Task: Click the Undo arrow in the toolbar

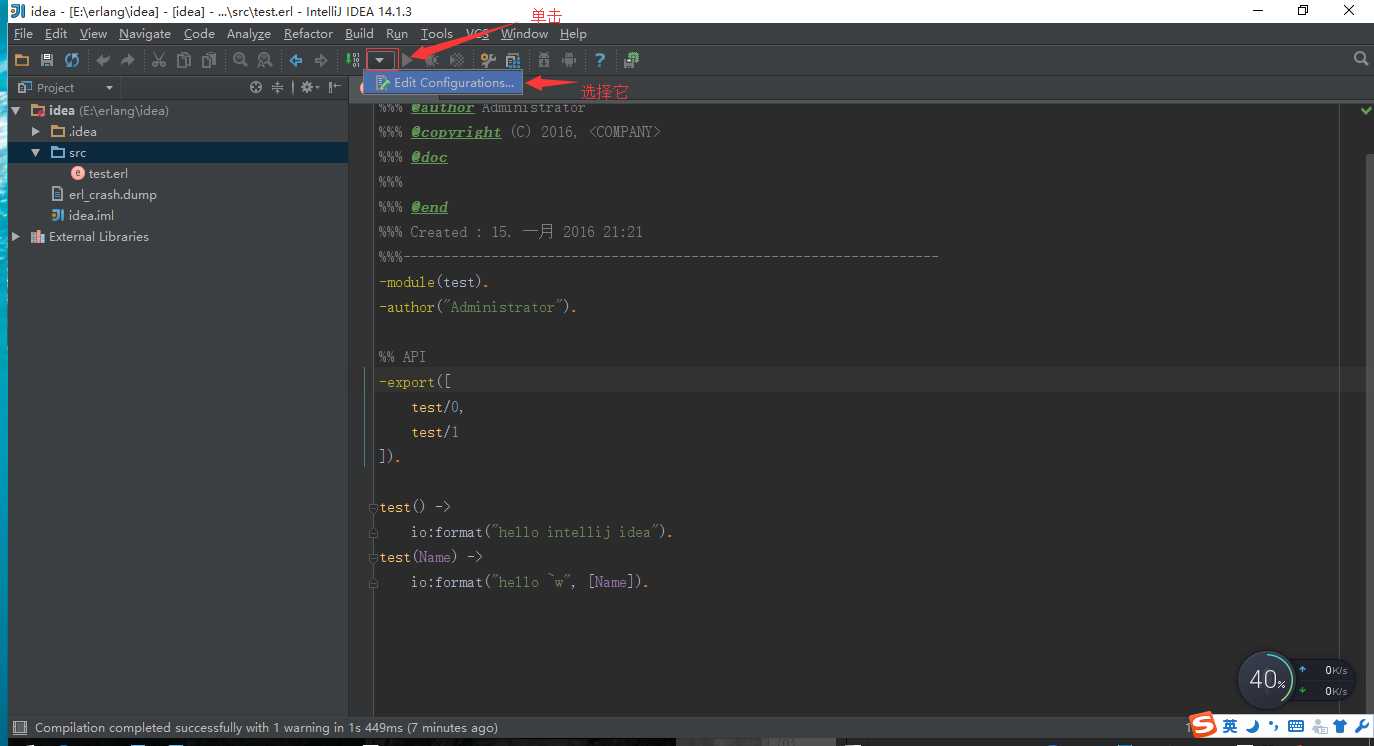Action: (102, 60)
